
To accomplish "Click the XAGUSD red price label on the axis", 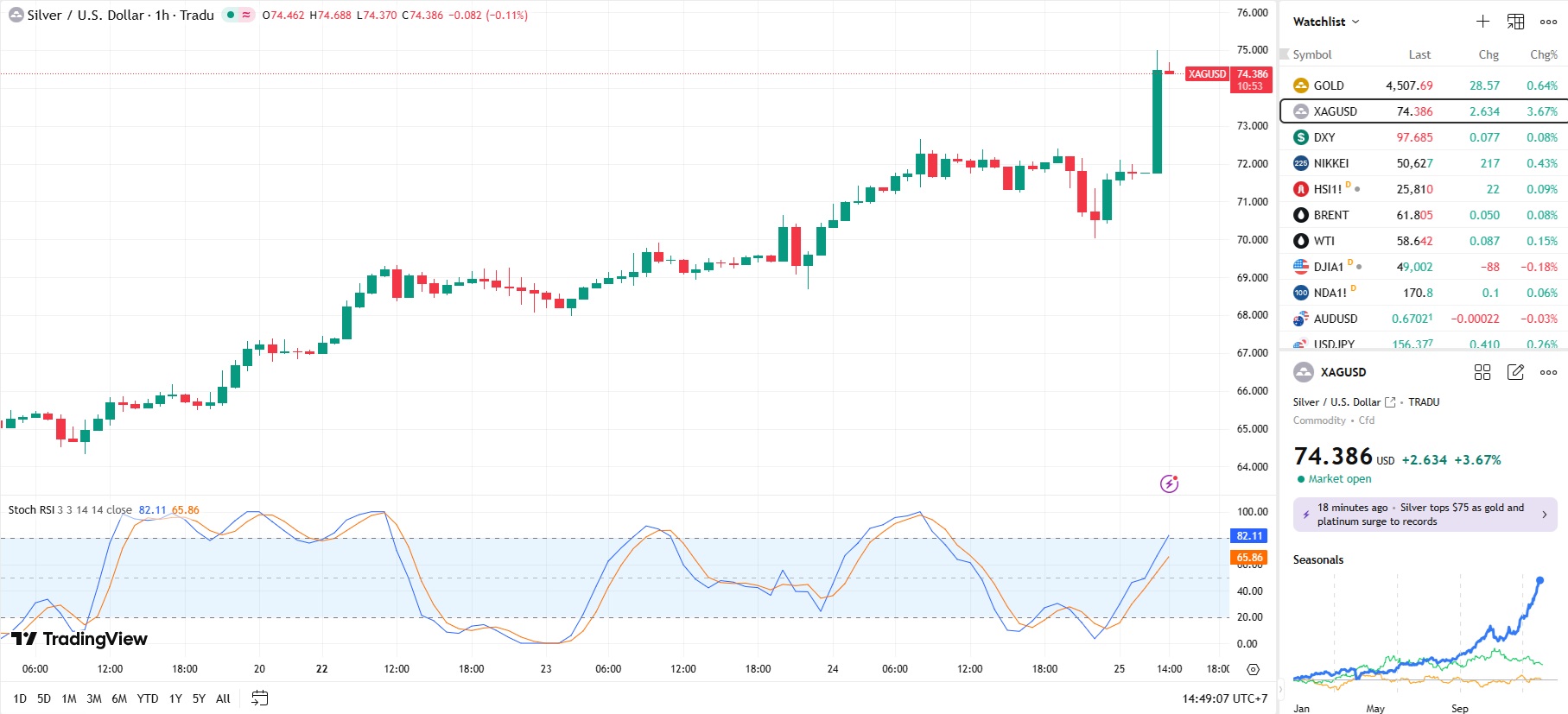I will (x=1207, y=74).
